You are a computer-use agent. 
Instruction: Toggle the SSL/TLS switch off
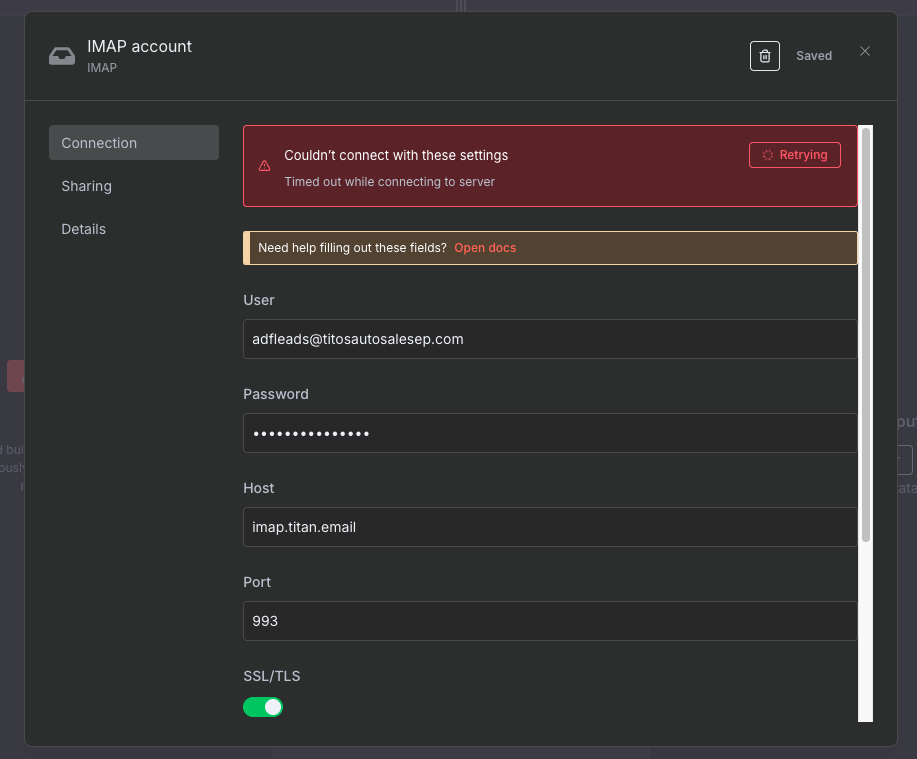tap(263, 707)
